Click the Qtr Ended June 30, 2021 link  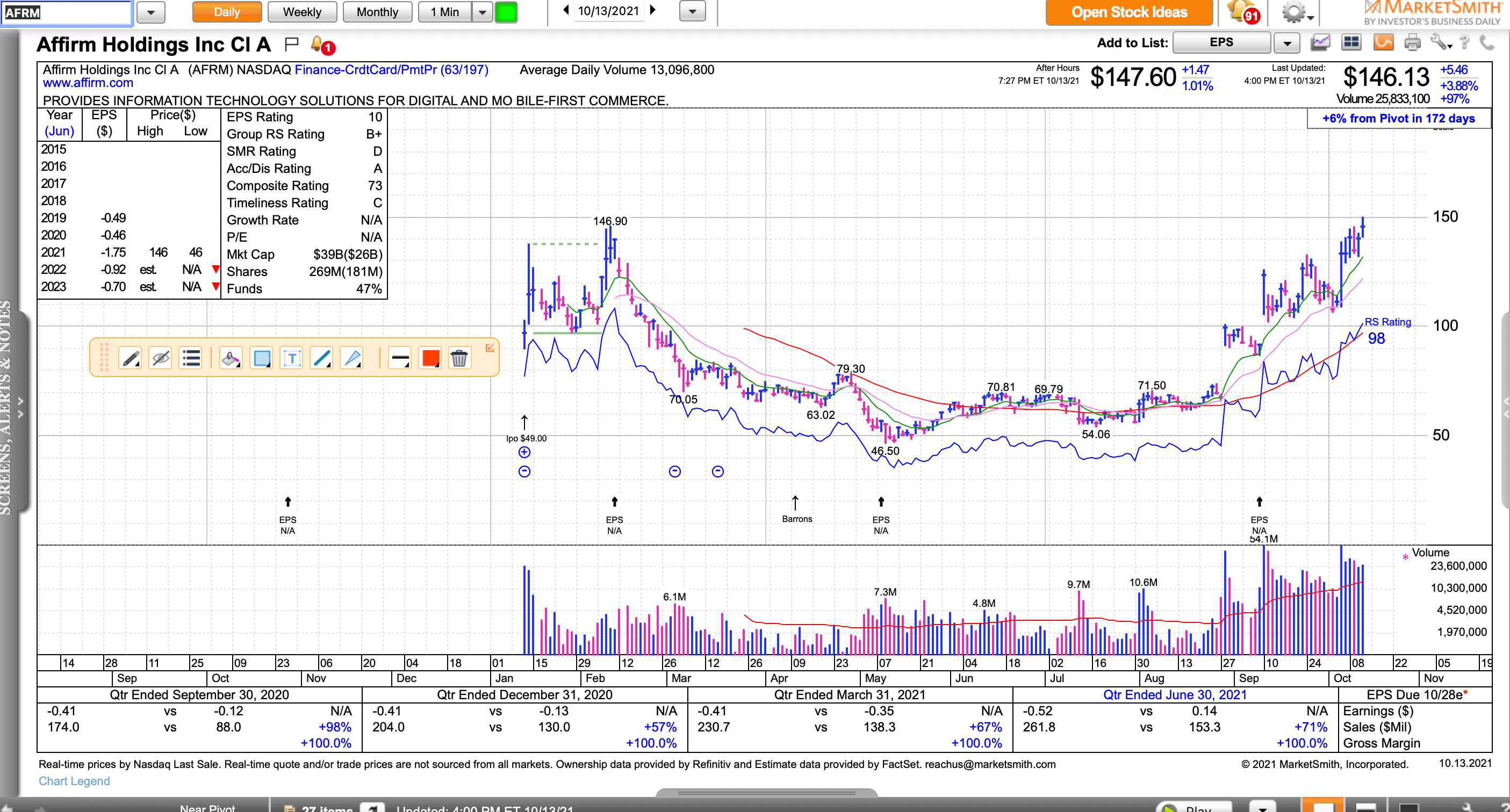1175,695
